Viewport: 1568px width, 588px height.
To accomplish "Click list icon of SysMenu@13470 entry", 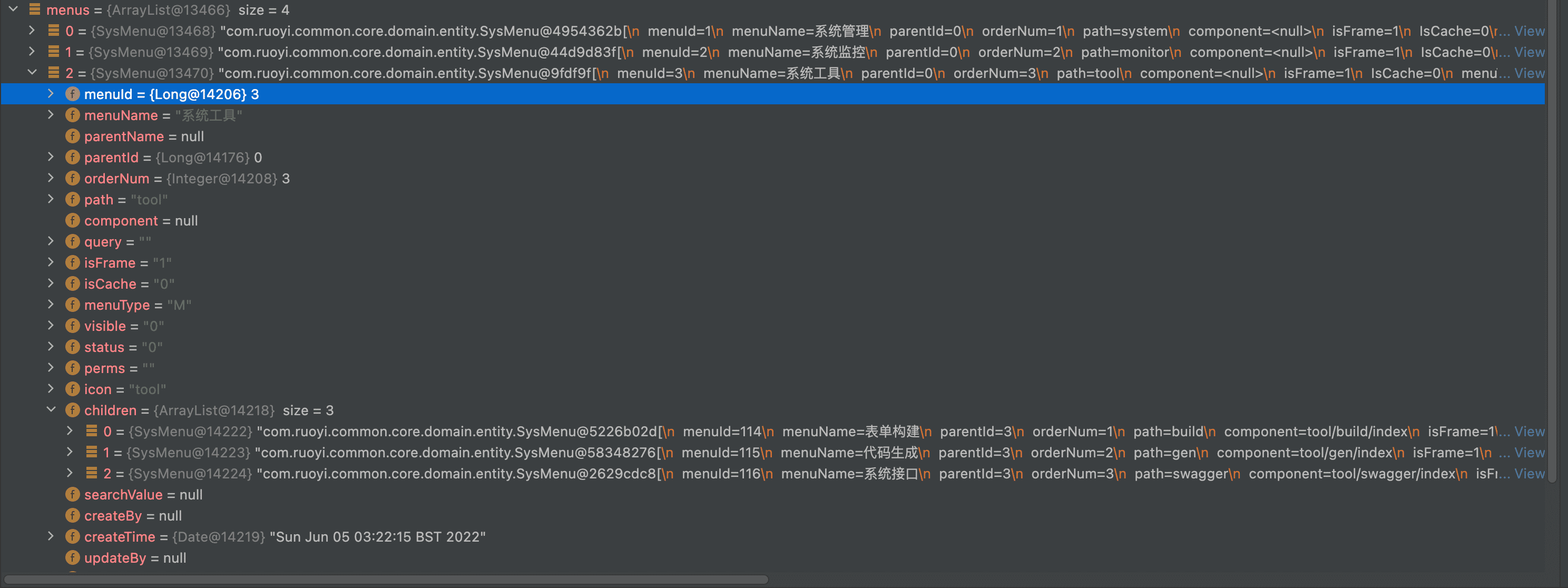I will click(54, 72).
